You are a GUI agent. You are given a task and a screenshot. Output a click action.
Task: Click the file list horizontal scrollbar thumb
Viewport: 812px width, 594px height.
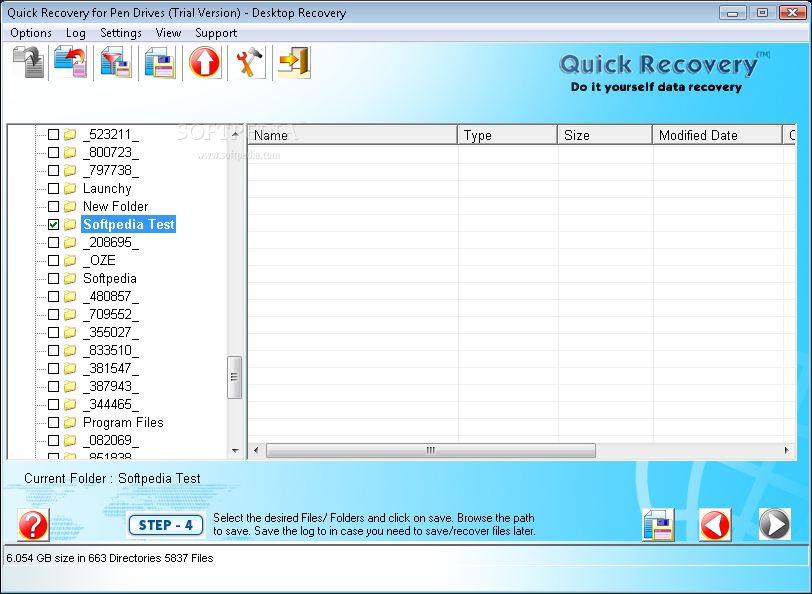[431, 451]
